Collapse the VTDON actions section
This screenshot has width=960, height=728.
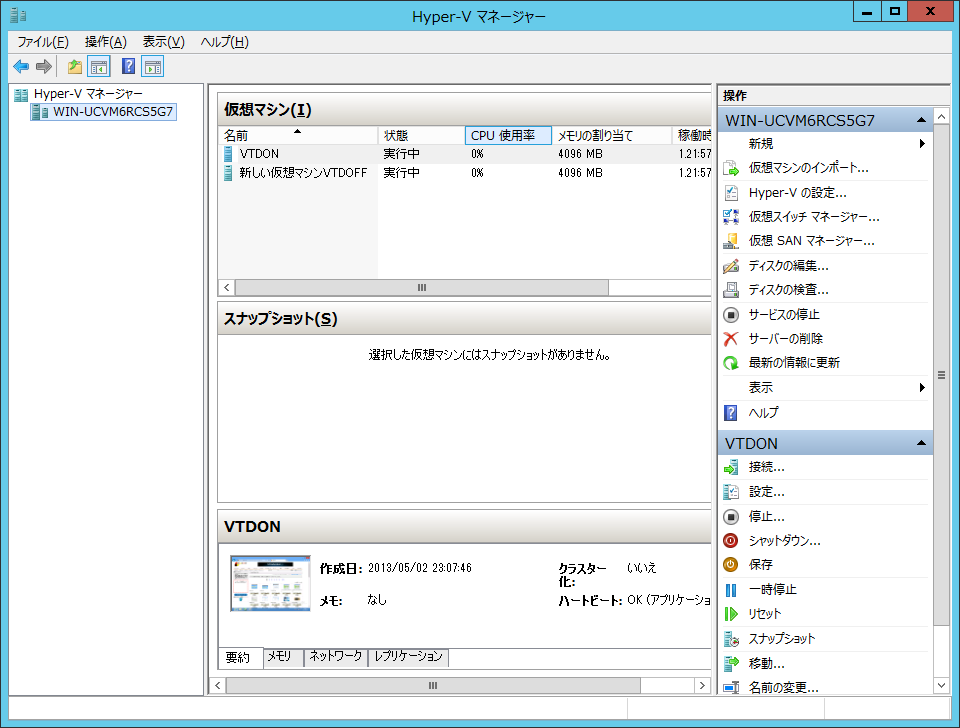[x=921, y=443]
